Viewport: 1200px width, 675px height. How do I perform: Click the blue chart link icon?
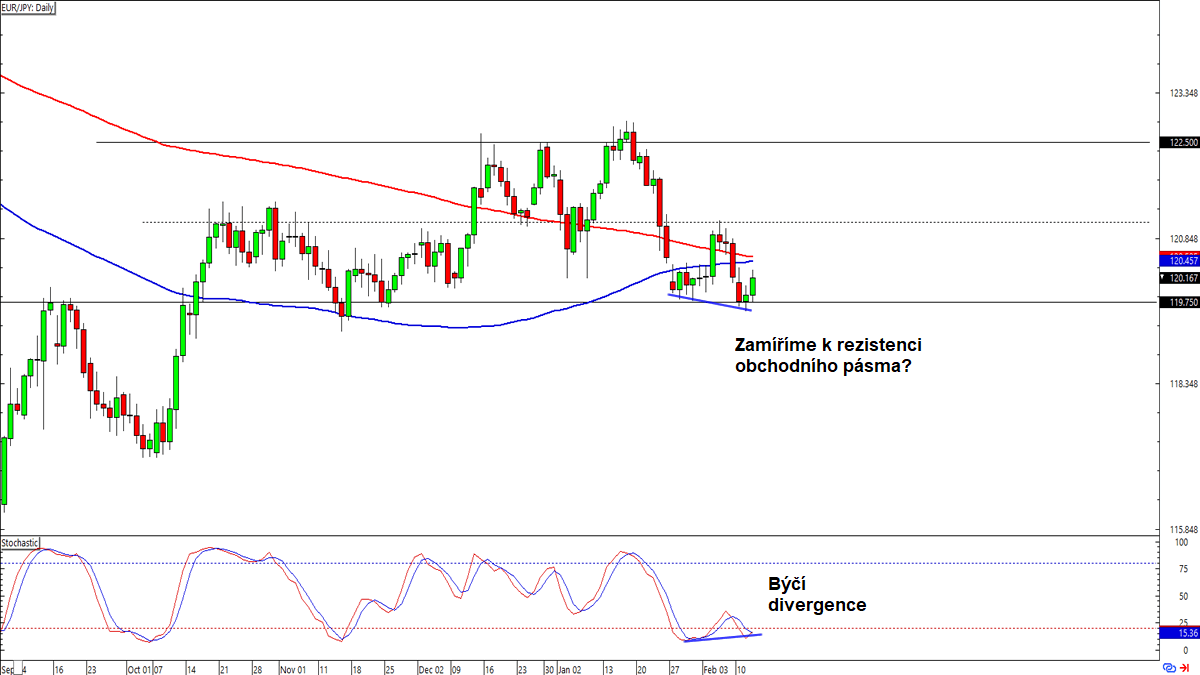(1169, 667)
